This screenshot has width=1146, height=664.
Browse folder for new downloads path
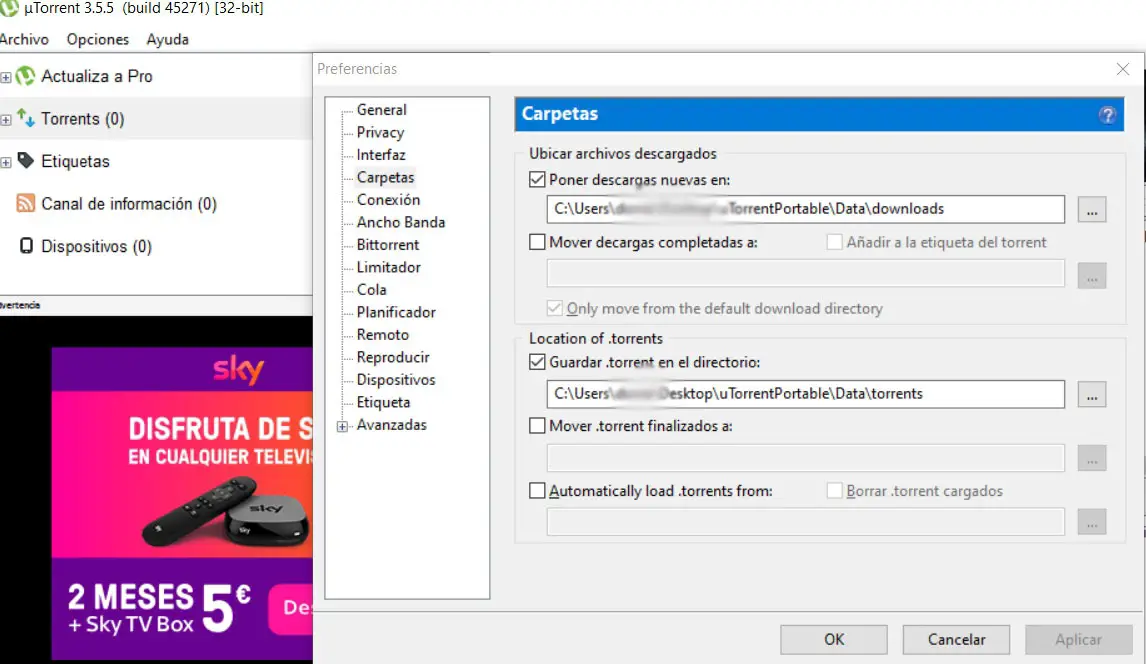tap(1092, 210)
